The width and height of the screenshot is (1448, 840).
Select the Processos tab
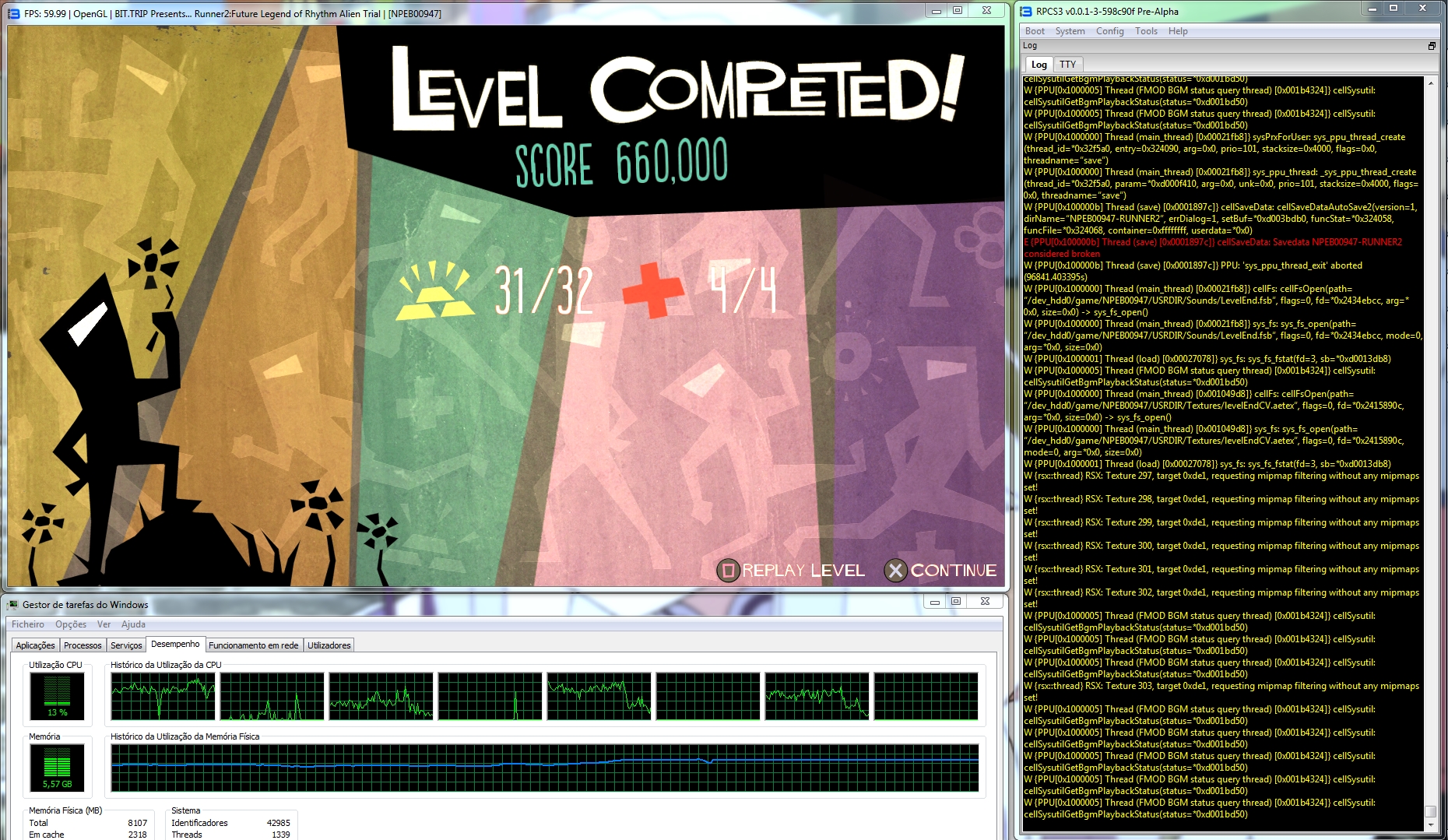point(83,645)
